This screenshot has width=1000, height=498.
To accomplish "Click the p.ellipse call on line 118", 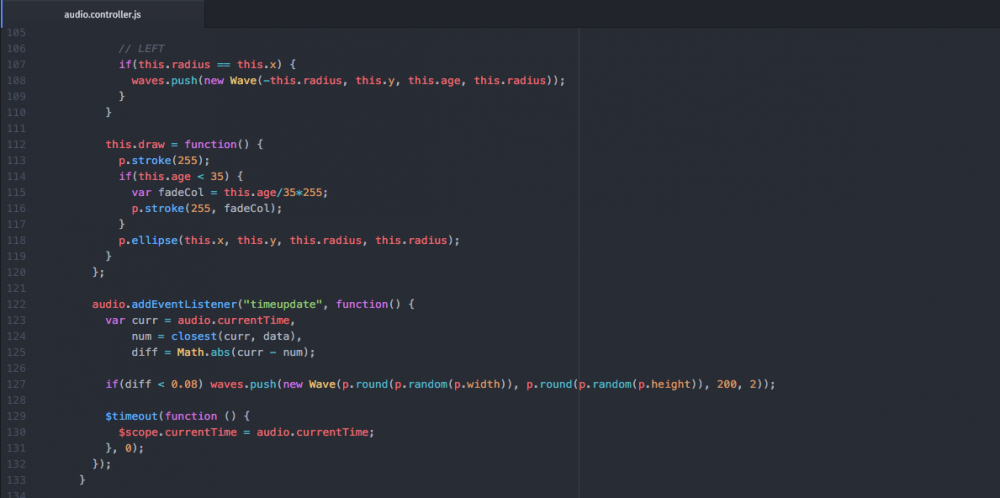I will [150, 240].
